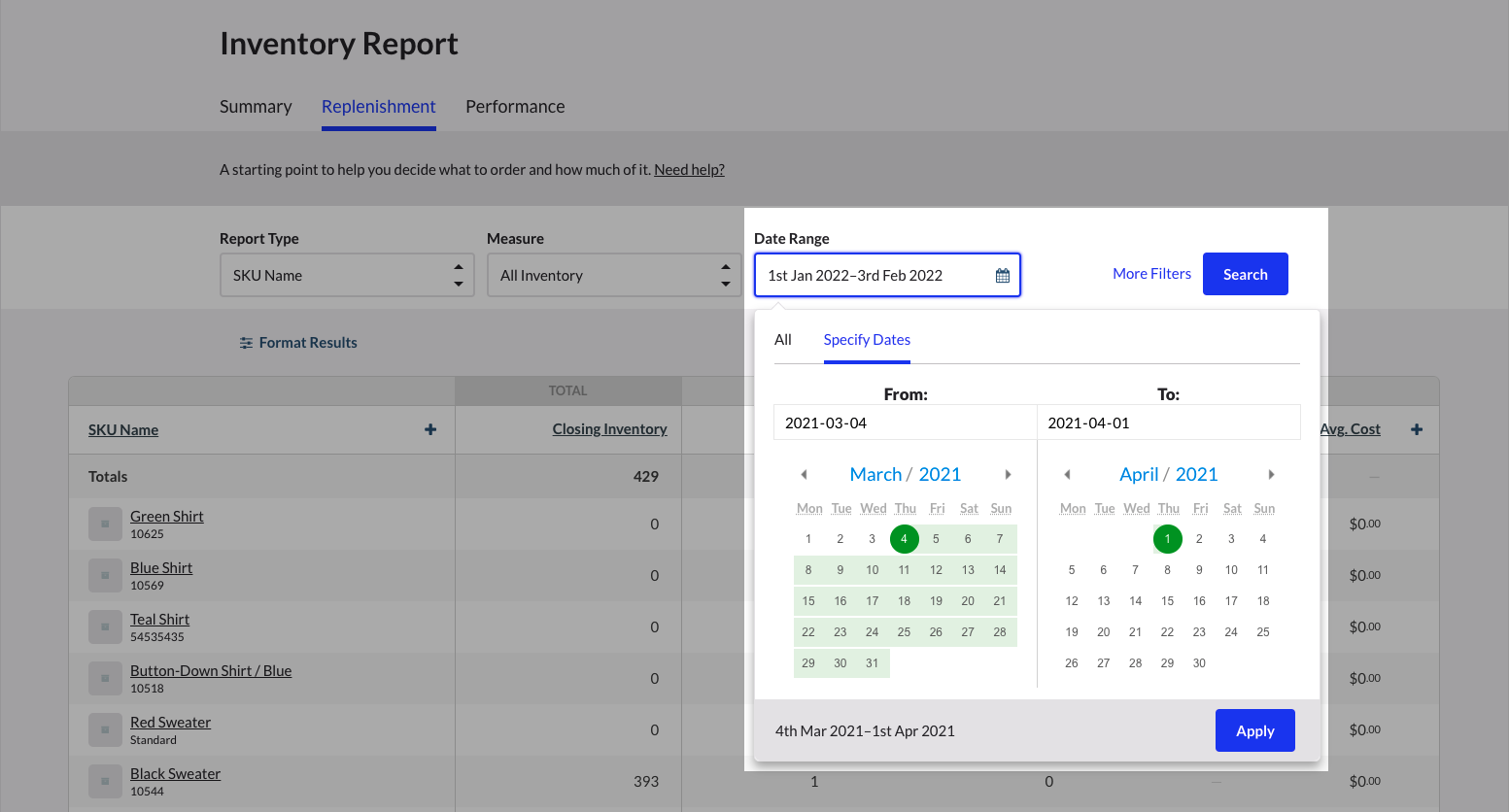1509x812 pixels.
Task: Click the Search button
Action: pyautogui.click(x=1246, y=274)
